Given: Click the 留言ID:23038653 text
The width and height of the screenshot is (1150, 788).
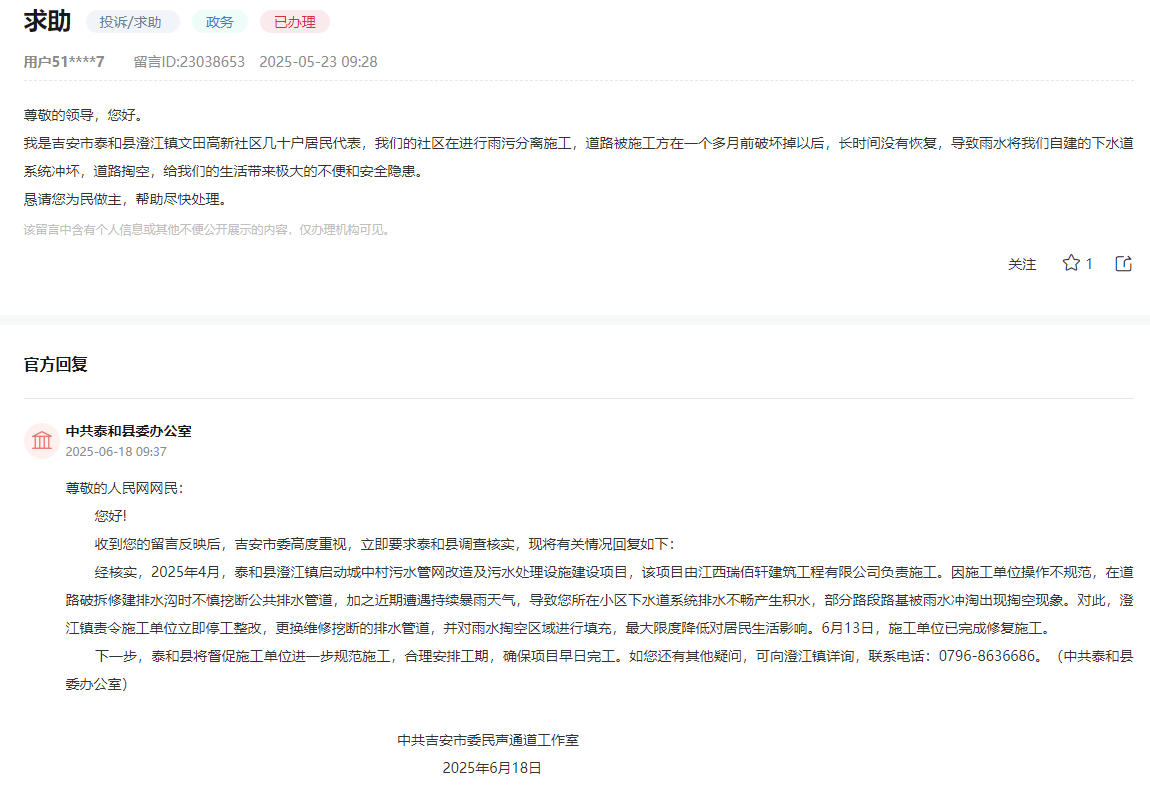Looking at the screenshot, I should point(189,62).
